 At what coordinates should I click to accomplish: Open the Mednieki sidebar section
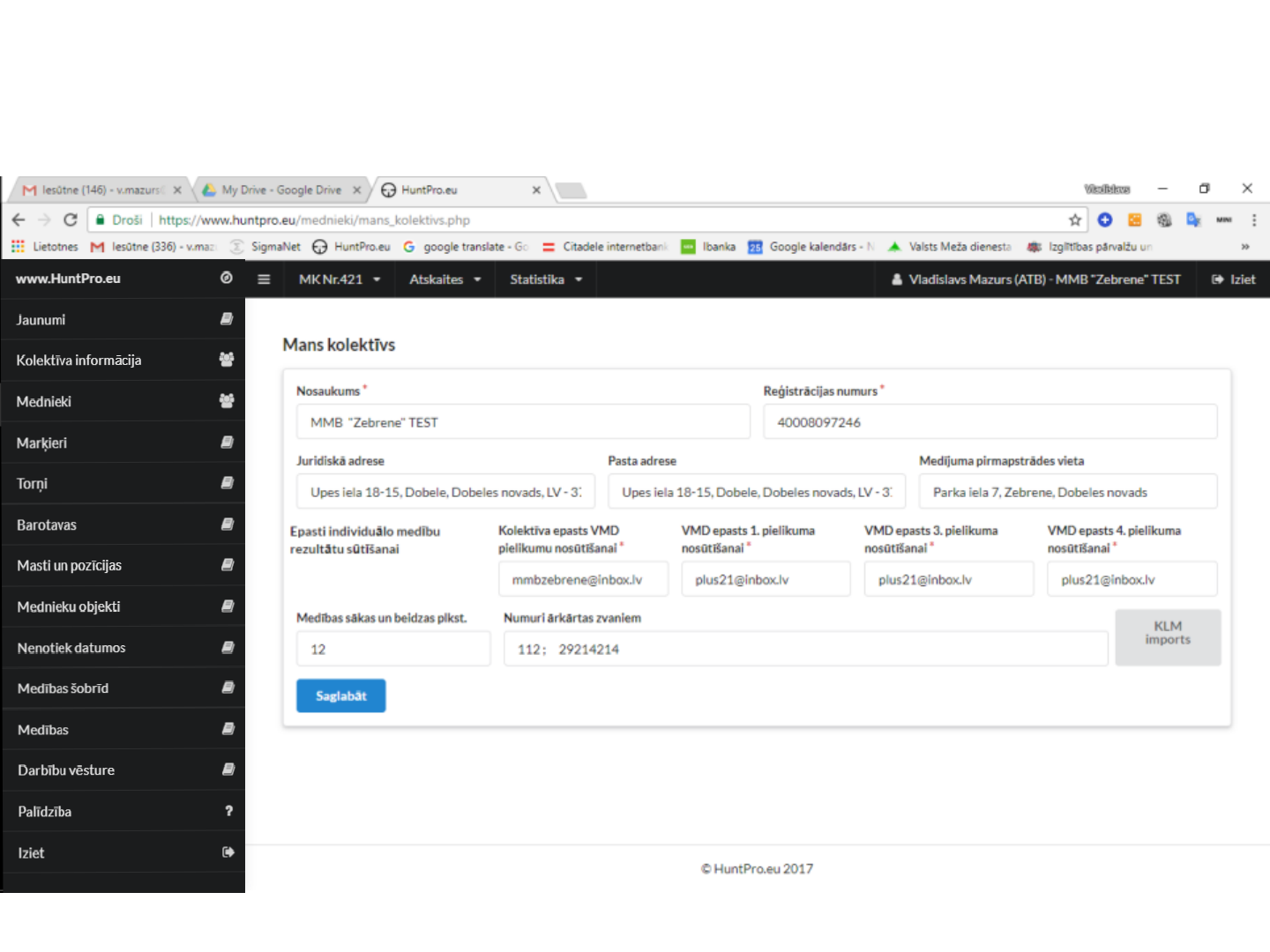tap(123, 401)
